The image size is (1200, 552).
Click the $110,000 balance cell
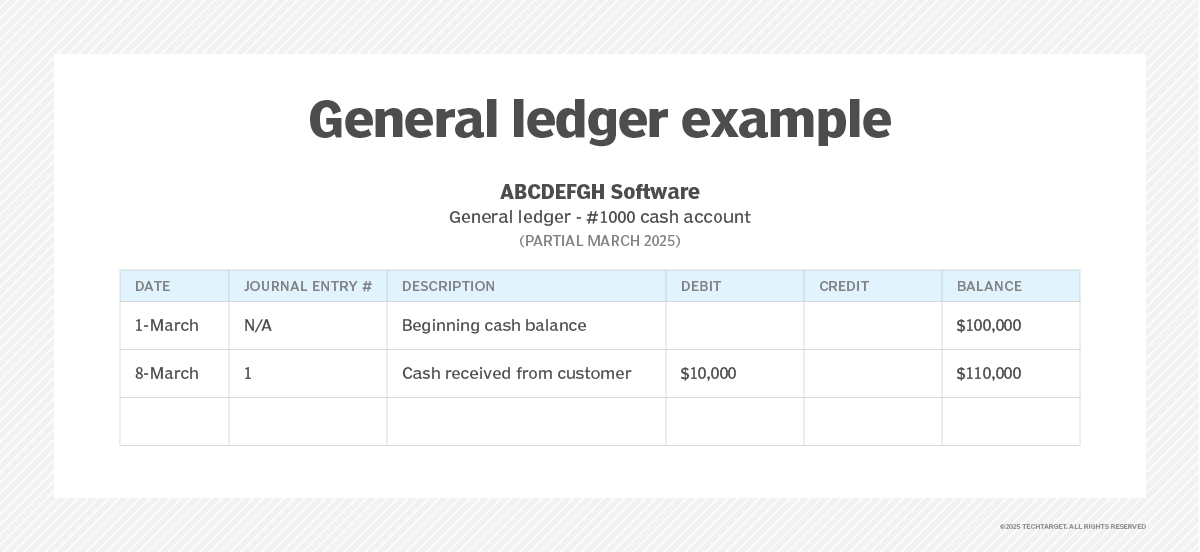coord(989,374)
